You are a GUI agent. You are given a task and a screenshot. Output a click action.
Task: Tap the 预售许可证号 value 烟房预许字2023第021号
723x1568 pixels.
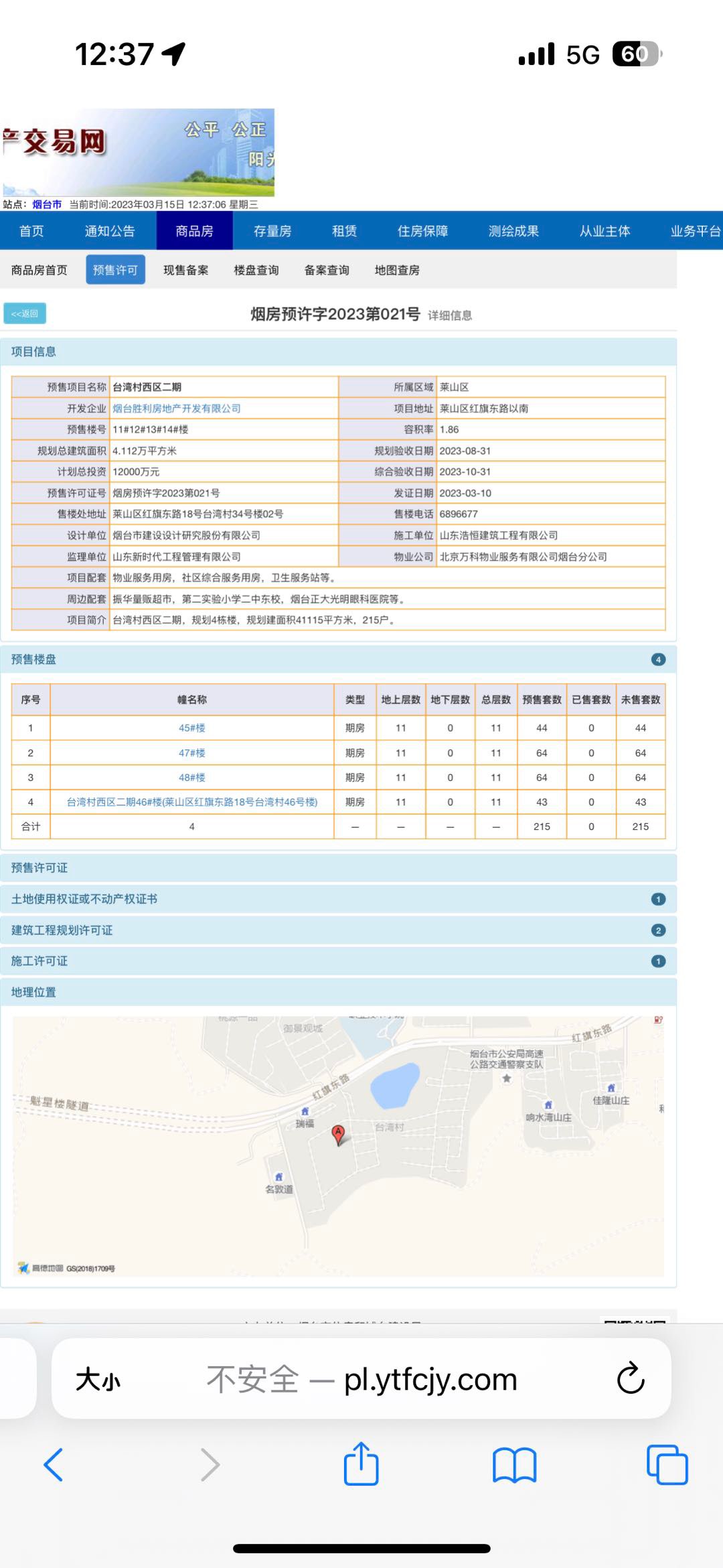(166, 493)
